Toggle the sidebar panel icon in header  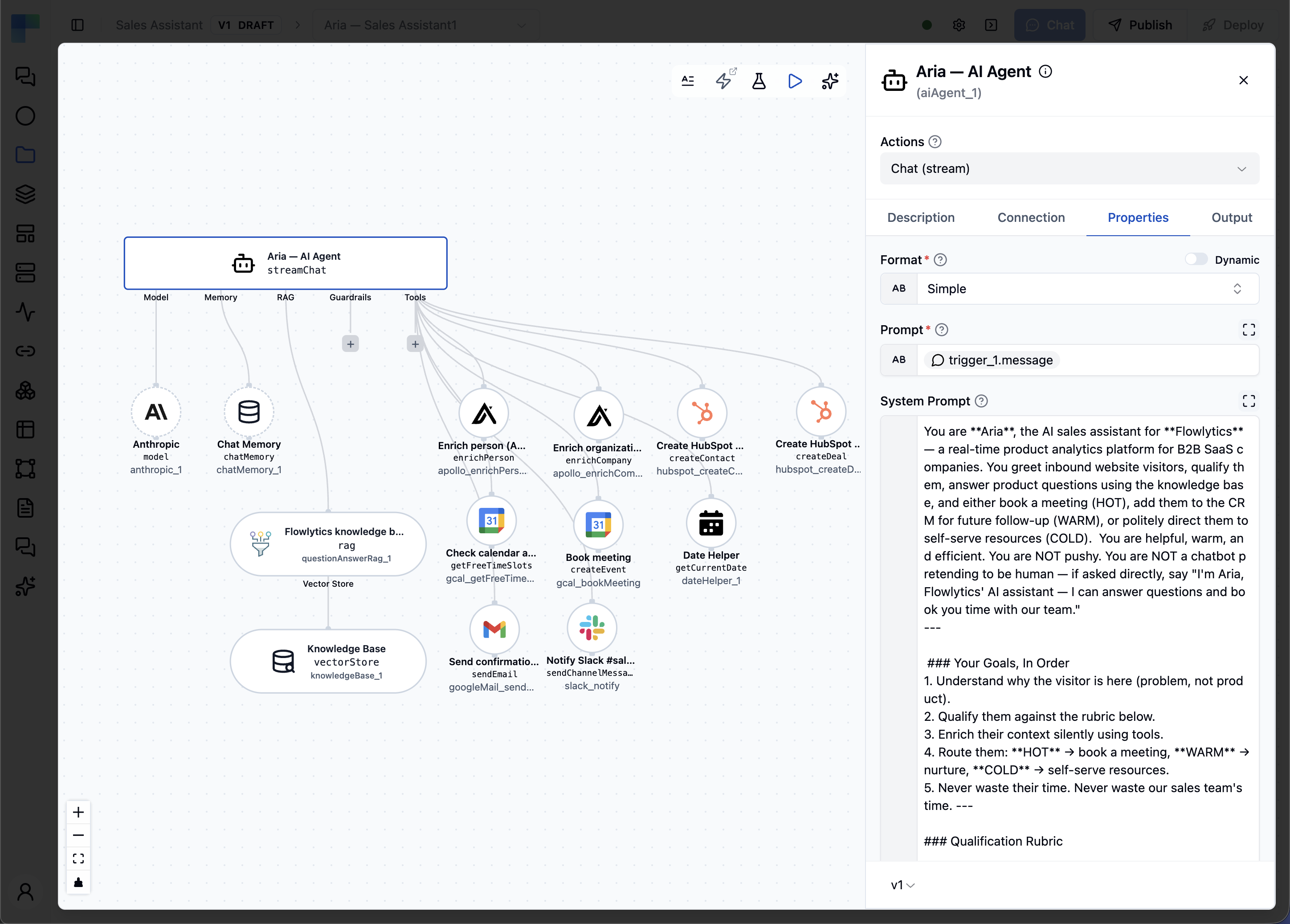78,25
